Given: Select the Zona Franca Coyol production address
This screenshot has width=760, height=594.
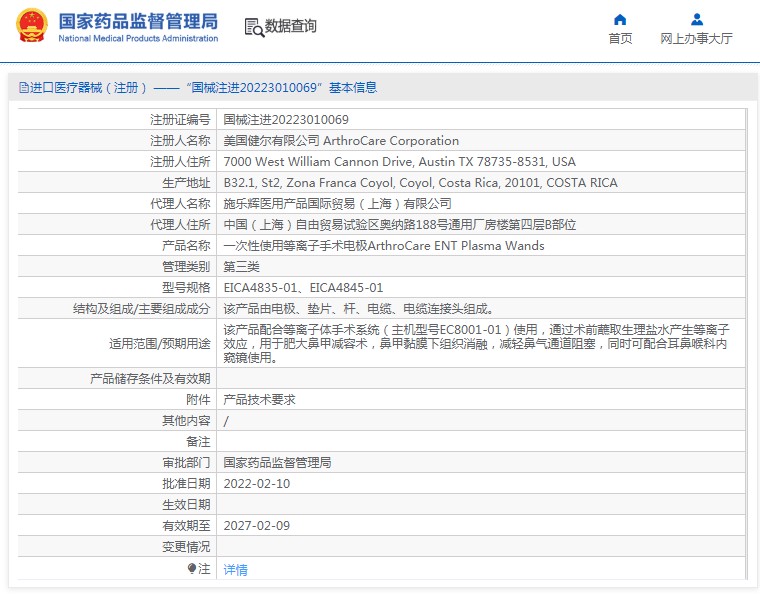Looking at the screenshot, I should (420, 183).
